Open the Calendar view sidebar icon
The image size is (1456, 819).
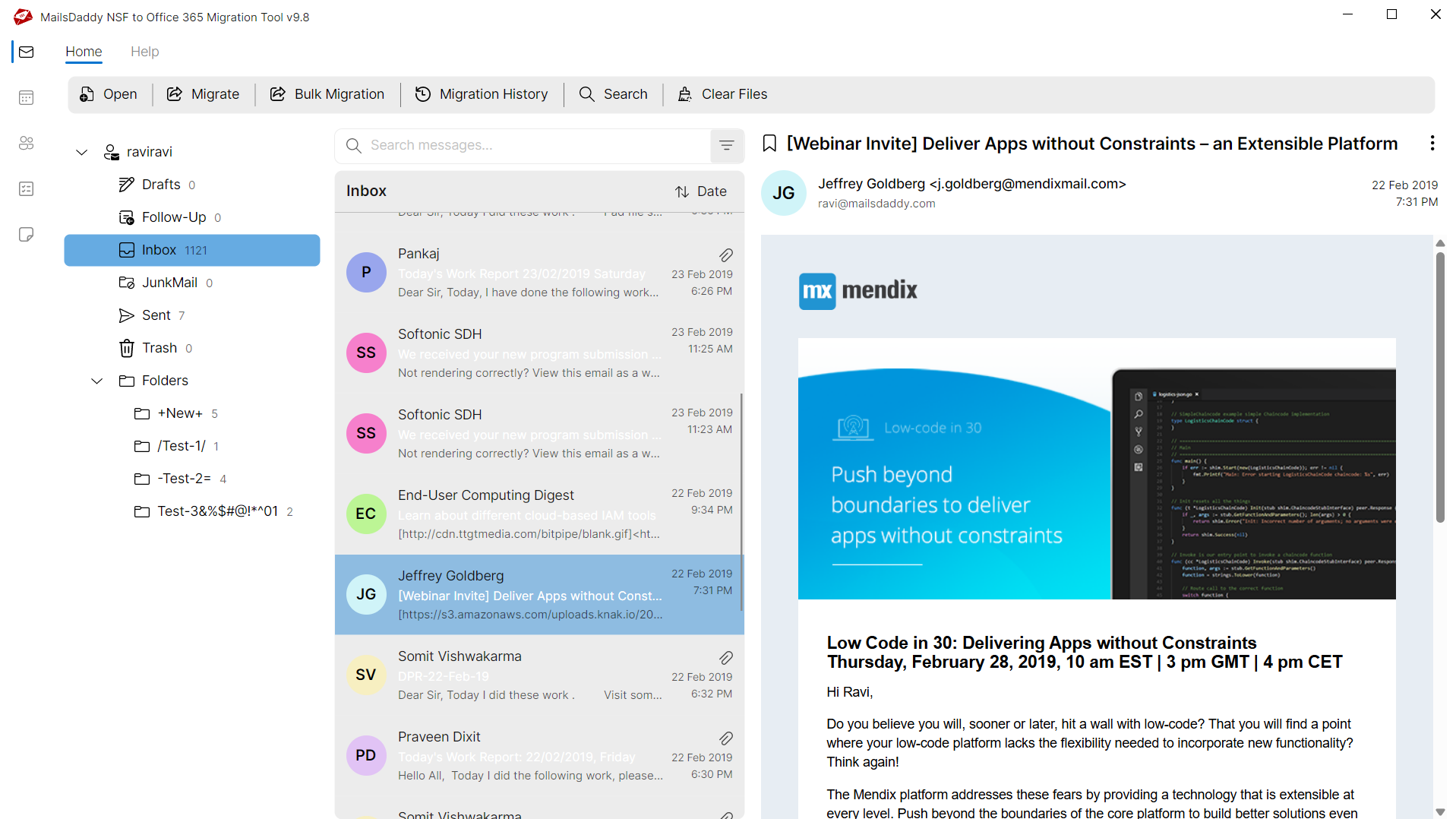click(x=27, y=97)
